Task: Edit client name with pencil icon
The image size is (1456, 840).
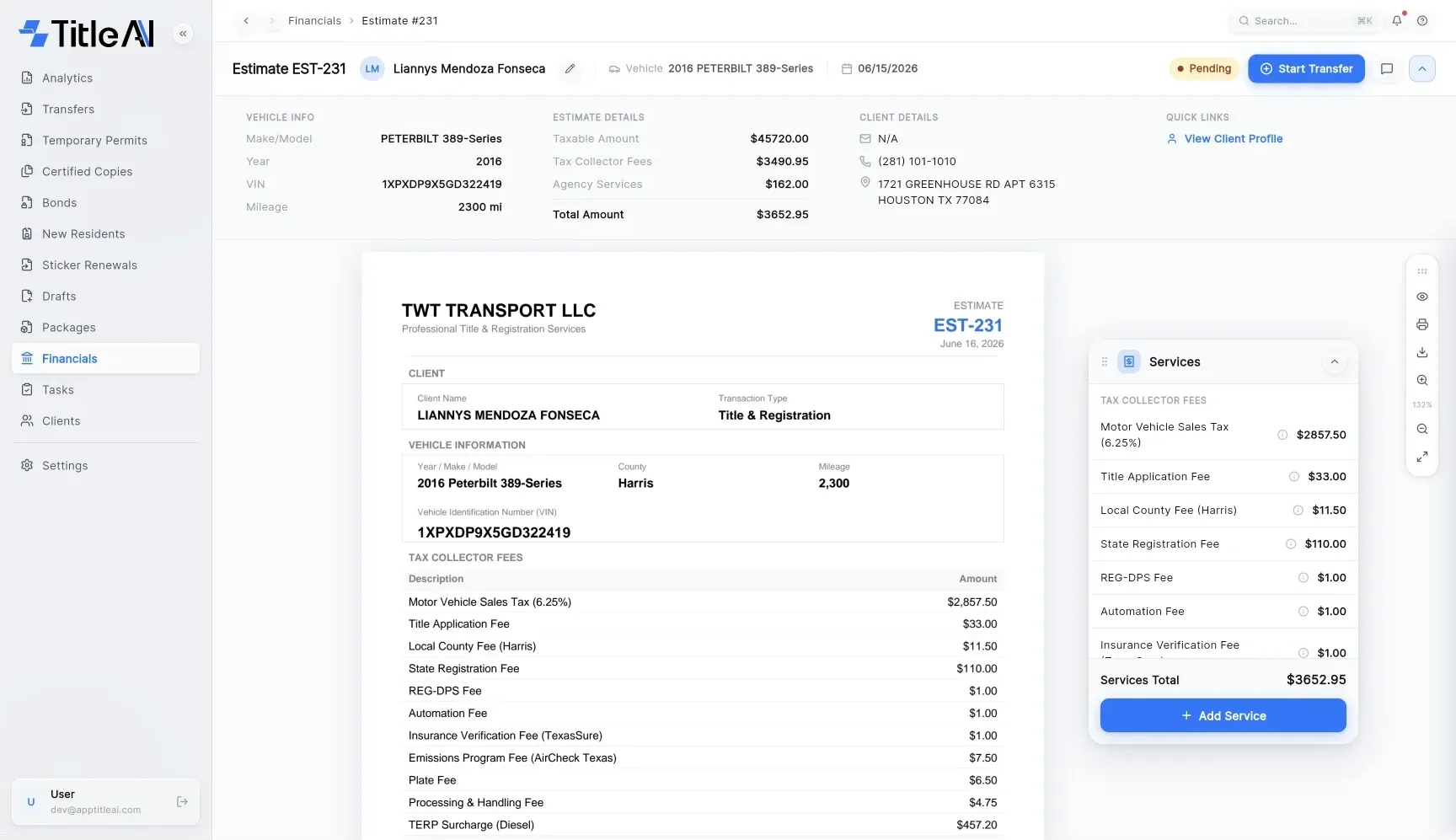Action: [x=570, y=69]
